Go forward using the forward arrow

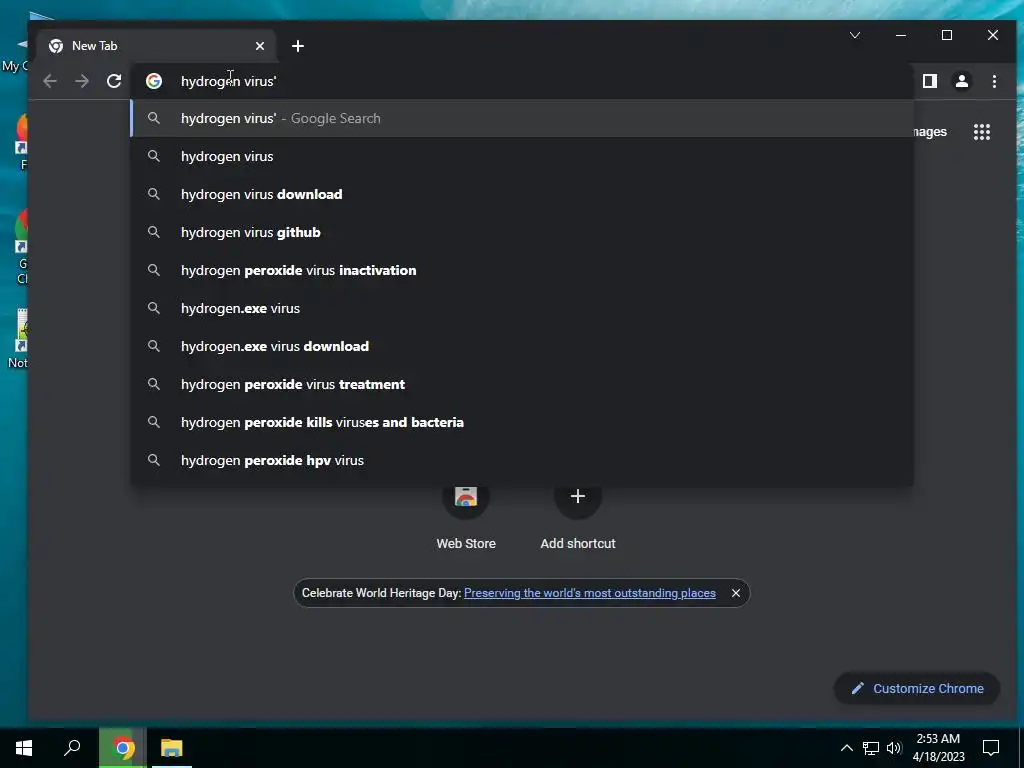pyautogui.click(x=82, y=81)
